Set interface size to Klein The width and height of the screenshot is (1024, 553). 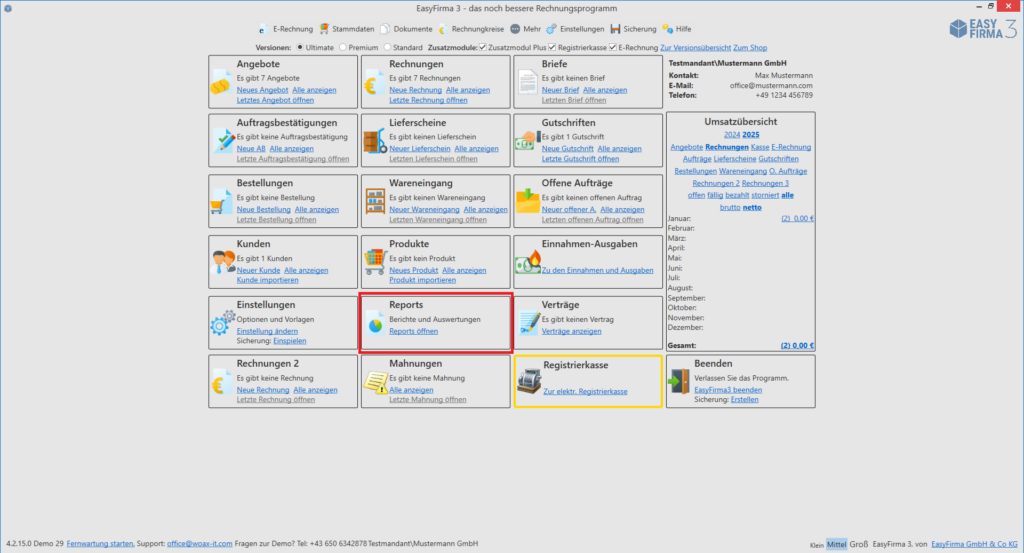[x=816, y=545]
